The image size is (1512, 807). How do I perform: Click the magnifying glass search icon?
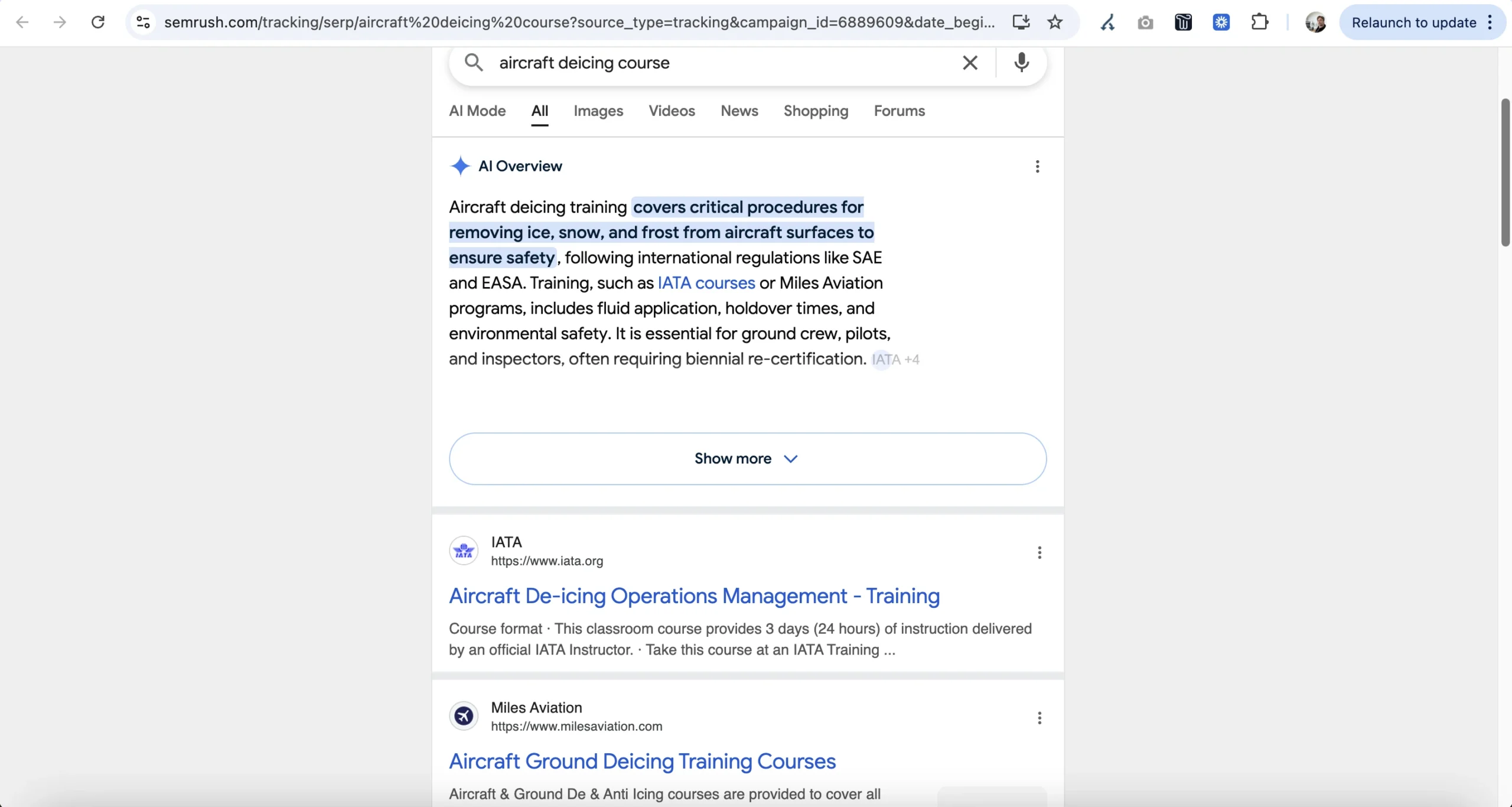tap(473, 62)
